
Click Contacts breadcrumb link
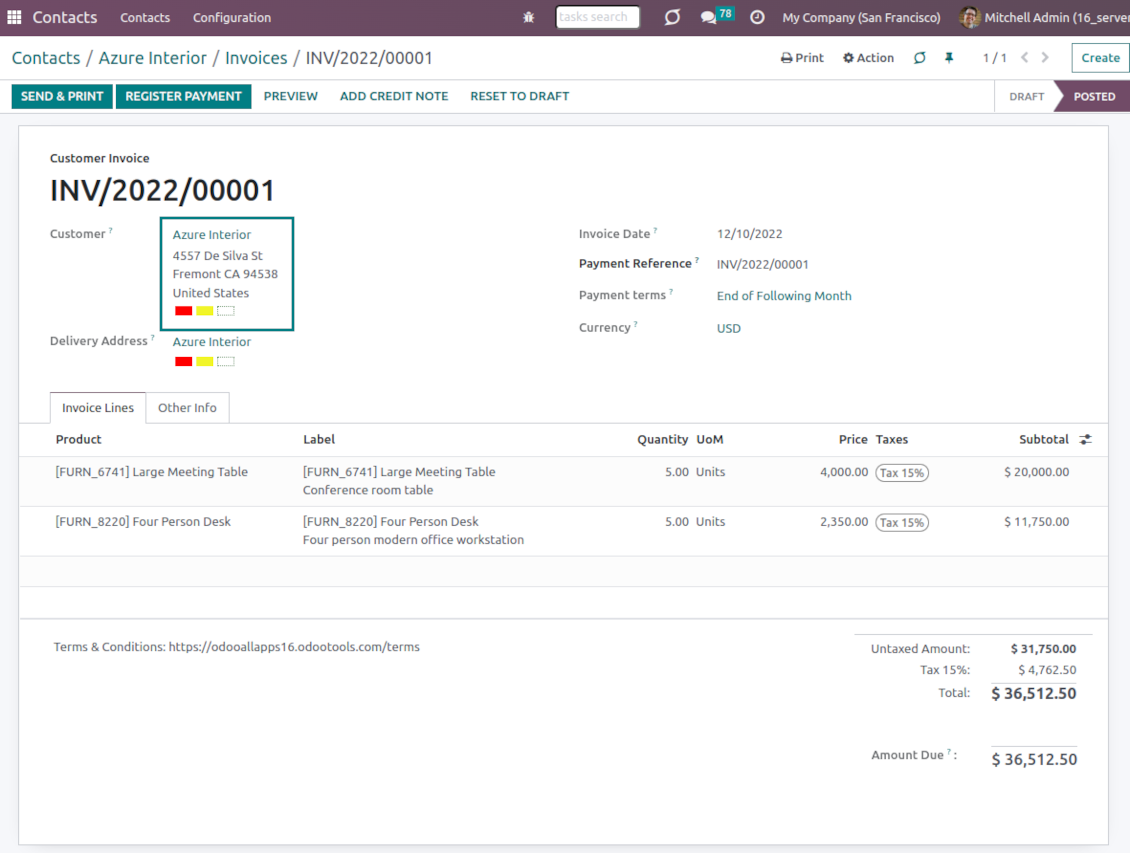click(46, 58)
